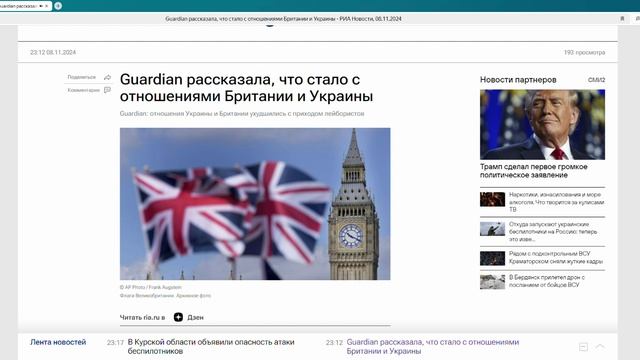Close the Guardian рассказала browser tab
640x360 pixels.
point(47,6)
